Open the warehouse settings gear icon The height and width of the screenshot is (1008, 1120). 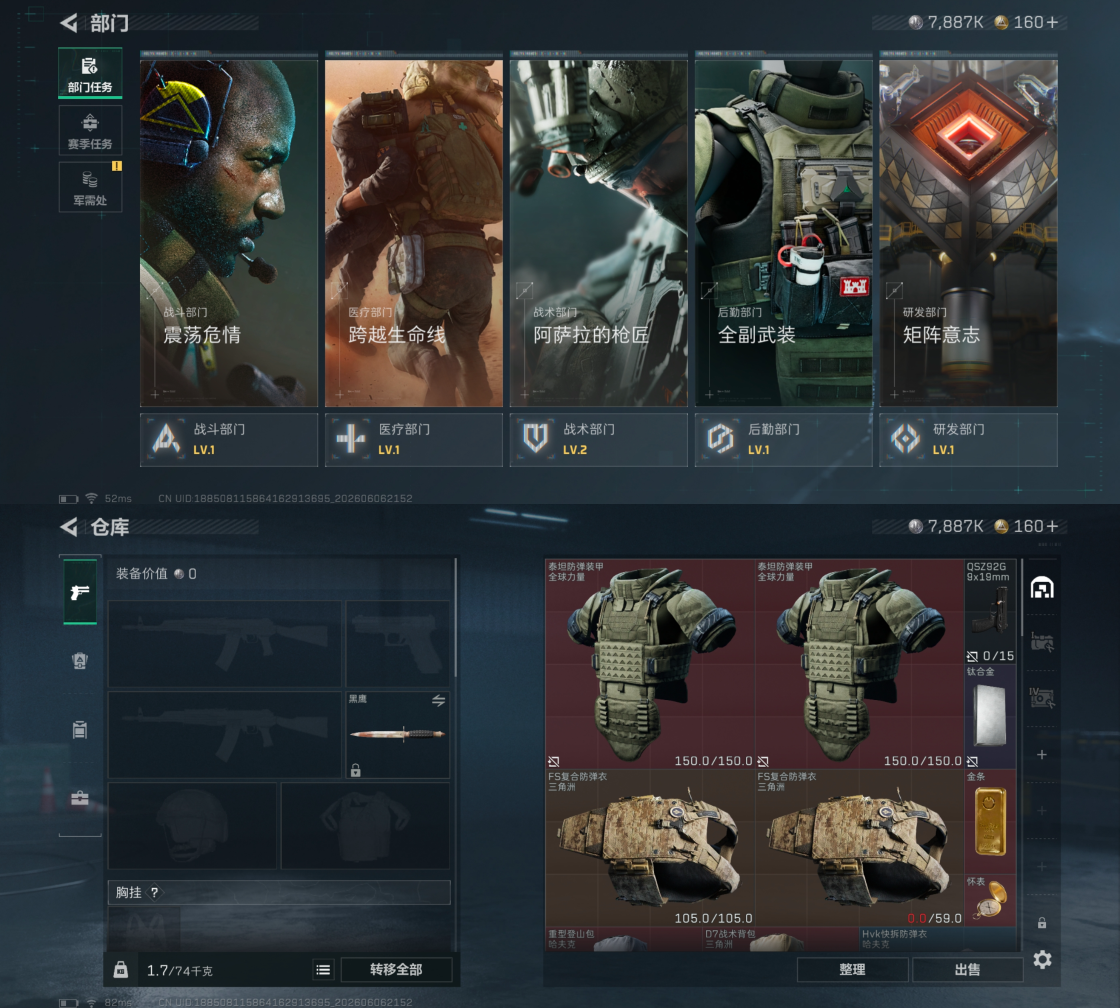point(1042,959)
